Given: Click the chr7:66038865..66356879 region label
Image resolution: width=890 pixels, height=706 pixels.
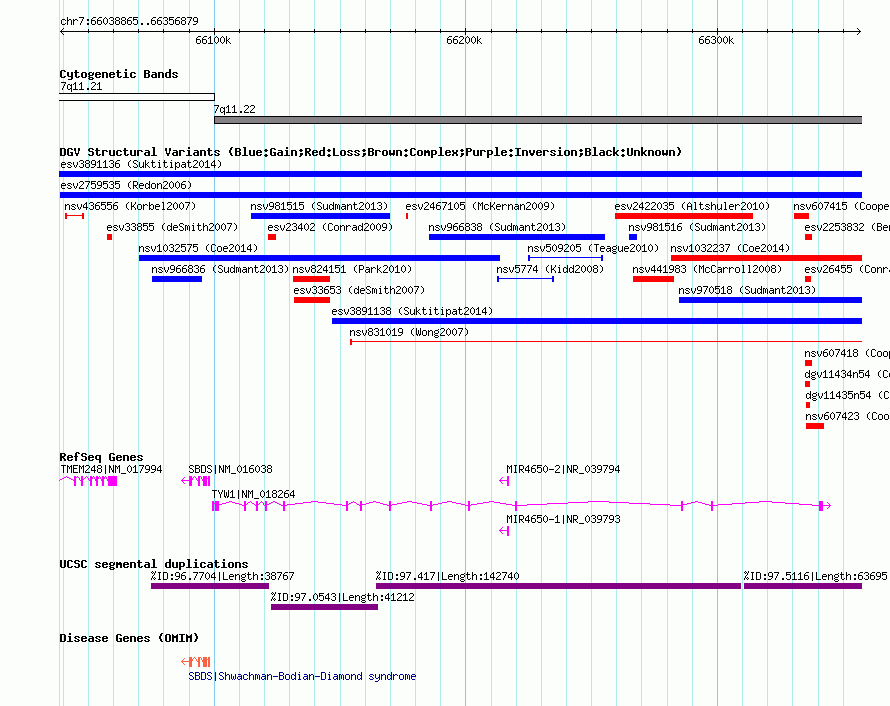Looking at the screenshot, I should point(129,21).
